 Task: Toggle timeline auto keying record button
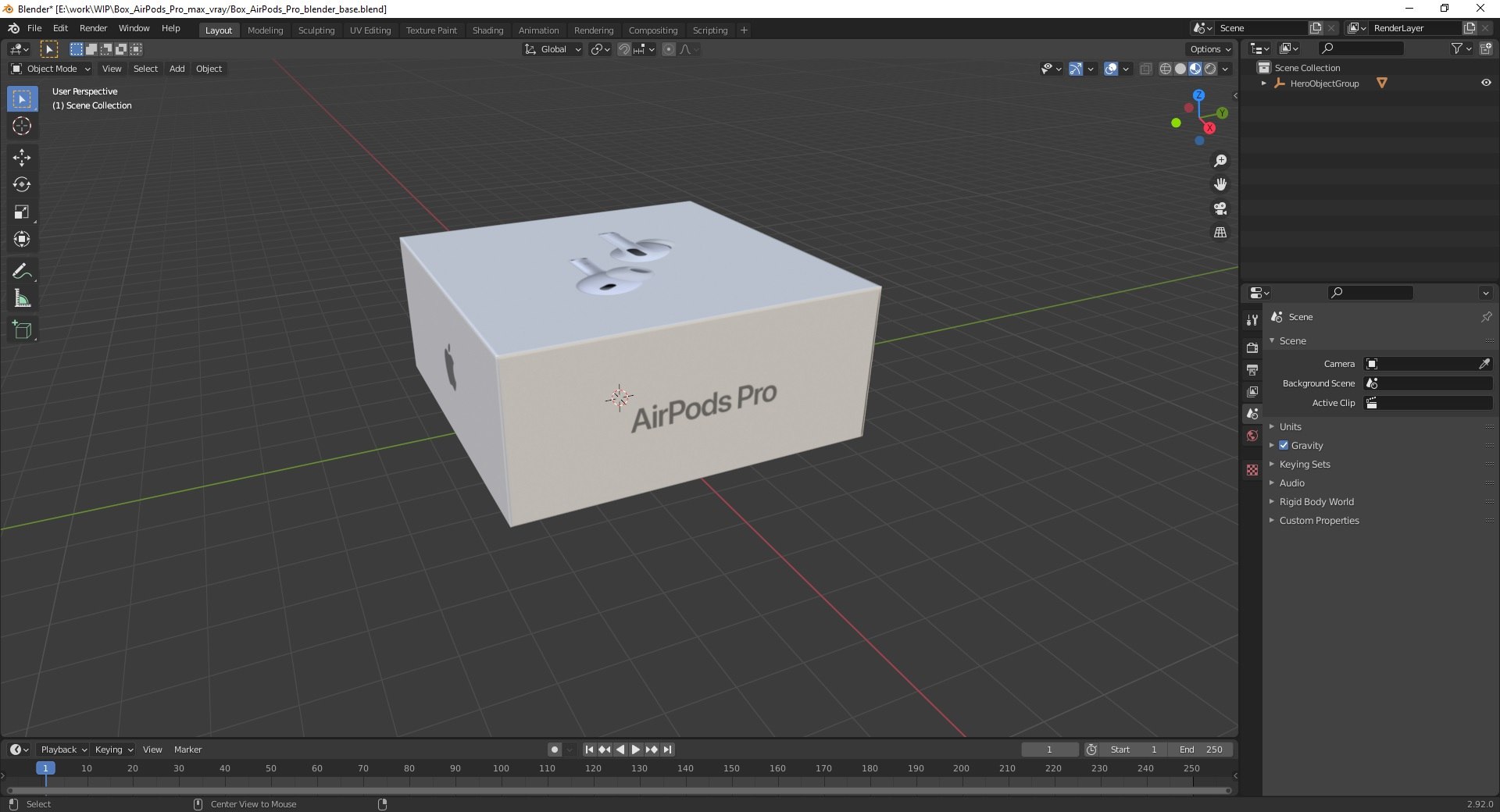[554, 750]
